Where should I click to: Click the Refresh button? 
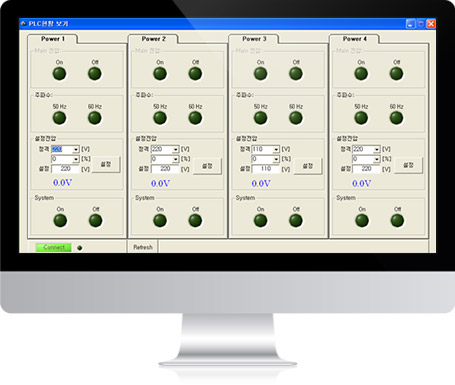click(143, 247)
